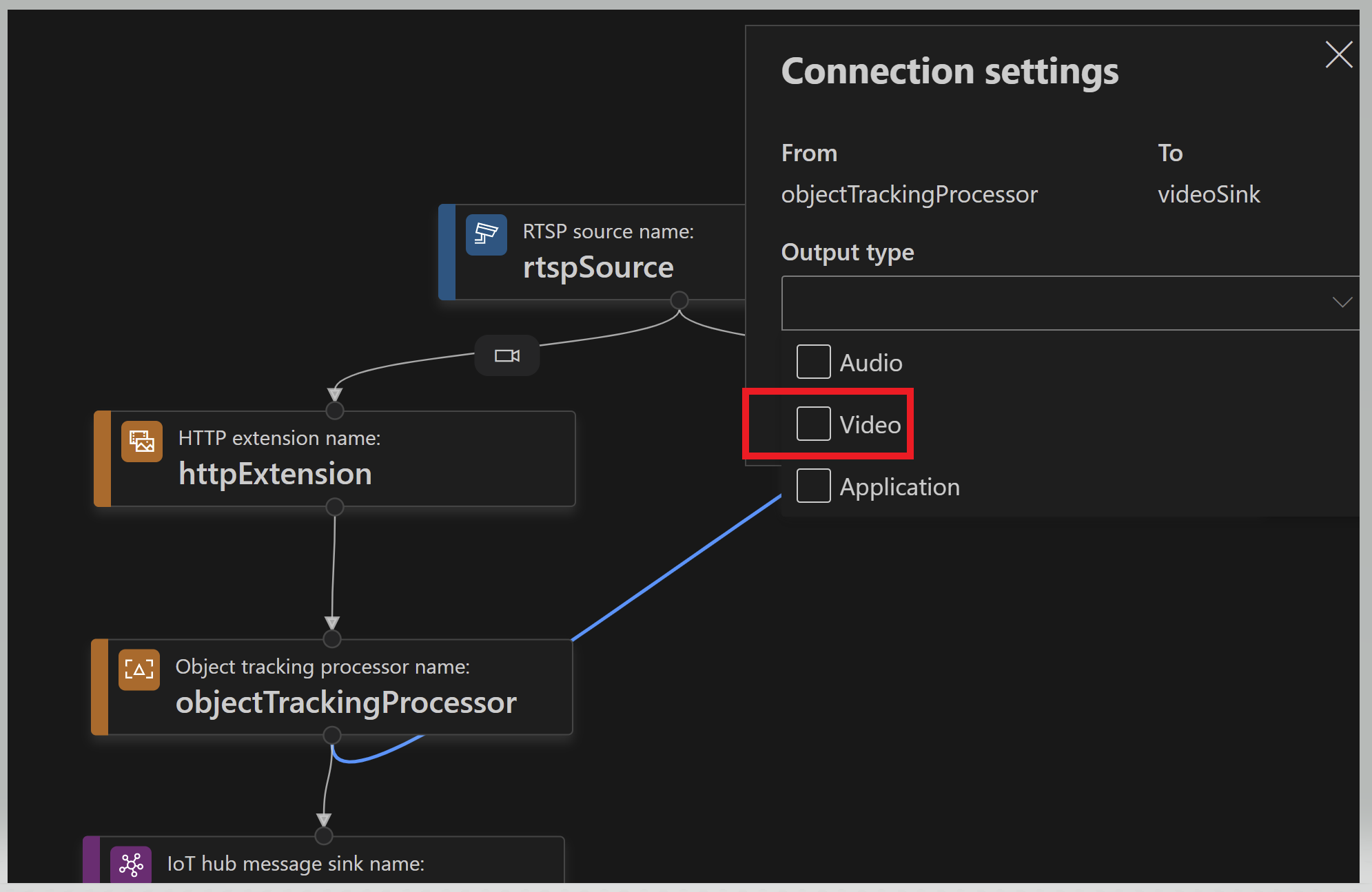
Task: Expand the Output type dropdown
Action: [1069, 303]
